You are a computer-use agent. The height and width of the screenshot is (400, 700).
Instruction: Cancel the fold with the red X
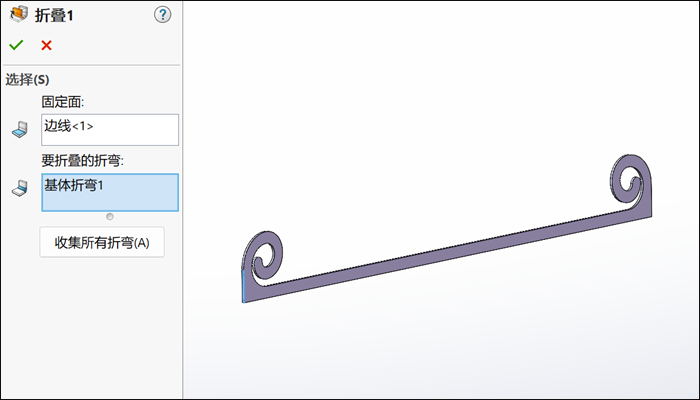click(x=46, y=45)
